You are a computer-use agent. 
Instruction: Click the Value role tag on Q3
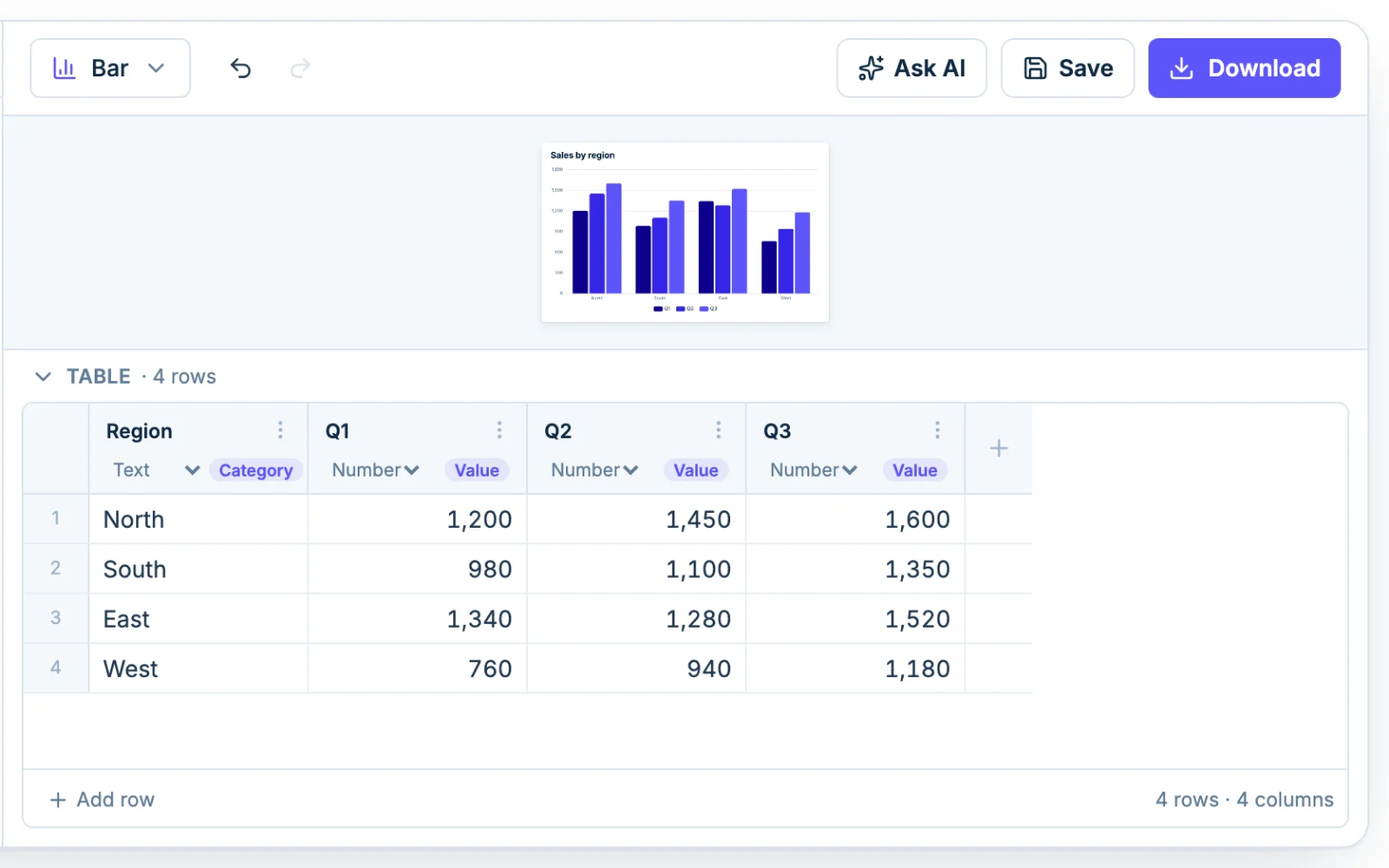(915, 470)
